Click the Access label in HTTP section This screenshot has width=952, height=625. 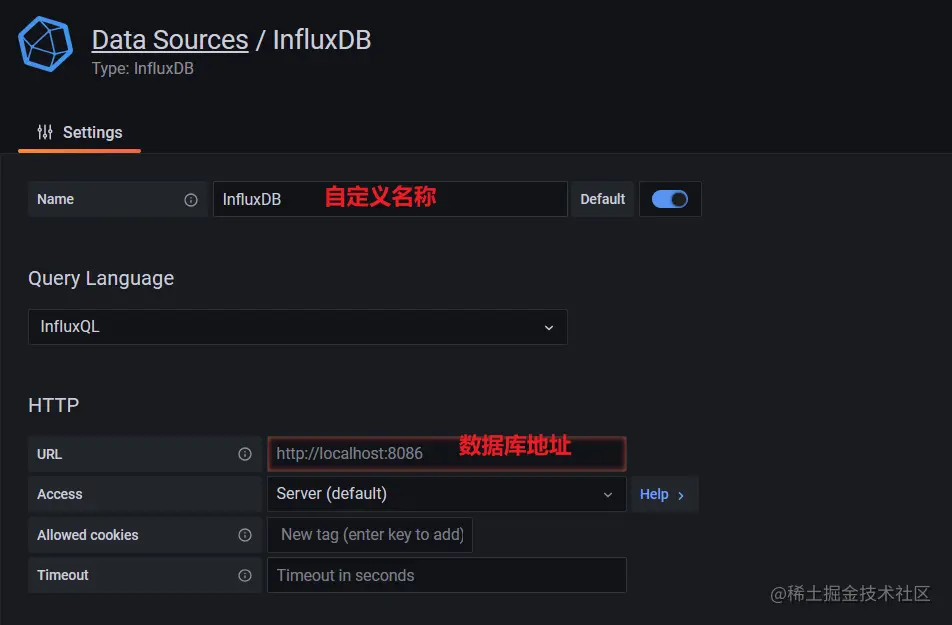click(60, 494)
